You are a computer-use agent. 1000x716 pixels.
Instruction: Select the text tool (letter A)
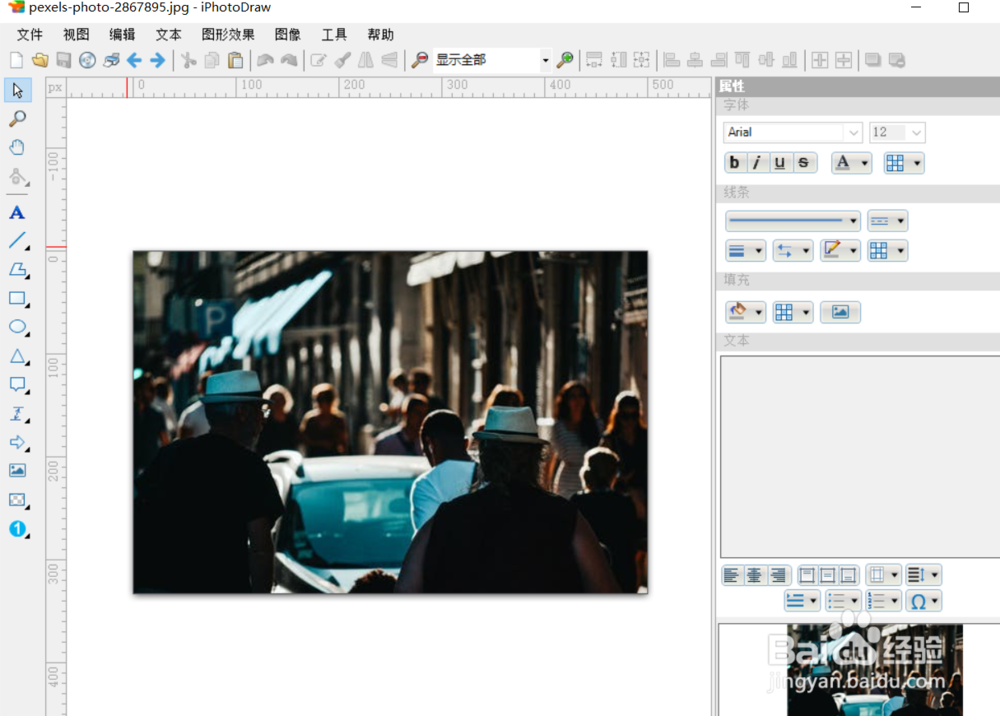click(17, 213)
